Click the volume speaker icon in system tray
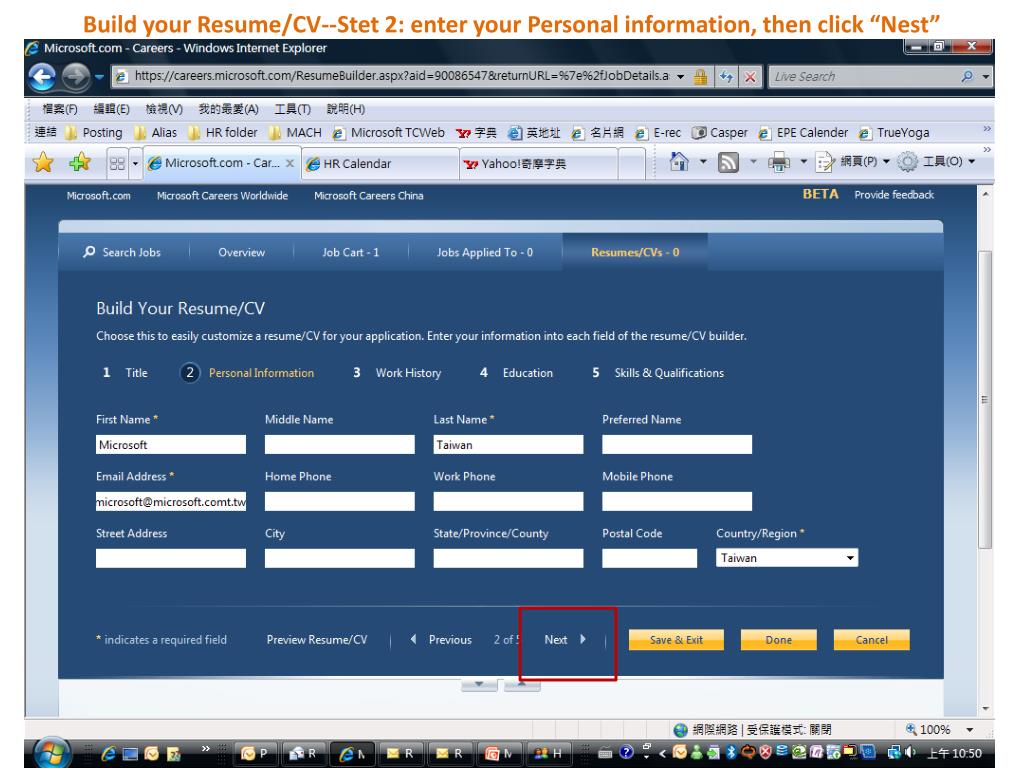This screenshot has height=768, width=1024. pos(910,753)
